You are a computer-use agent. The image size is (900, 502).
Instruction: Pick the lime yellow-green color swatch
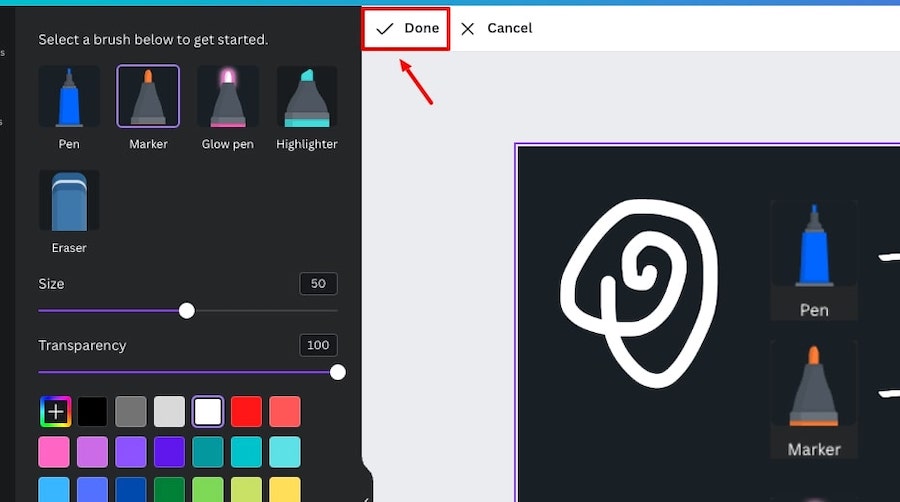pyautogui.click(x=246, y=489)
